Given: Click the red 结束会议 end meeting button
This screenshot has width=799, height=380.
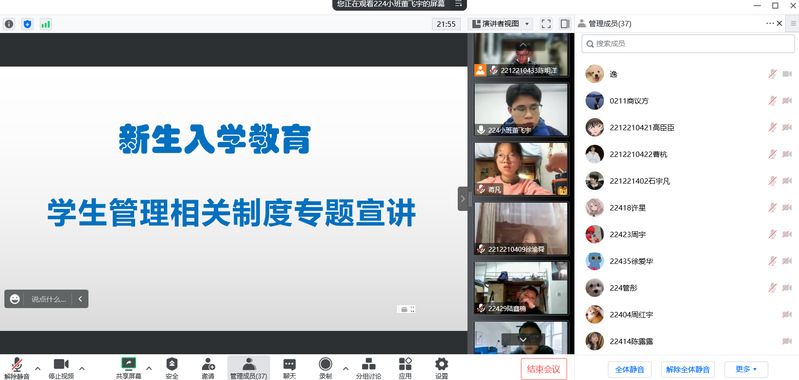Looking at the screenshot, I should pyautogui.click(x=544, y=369).
